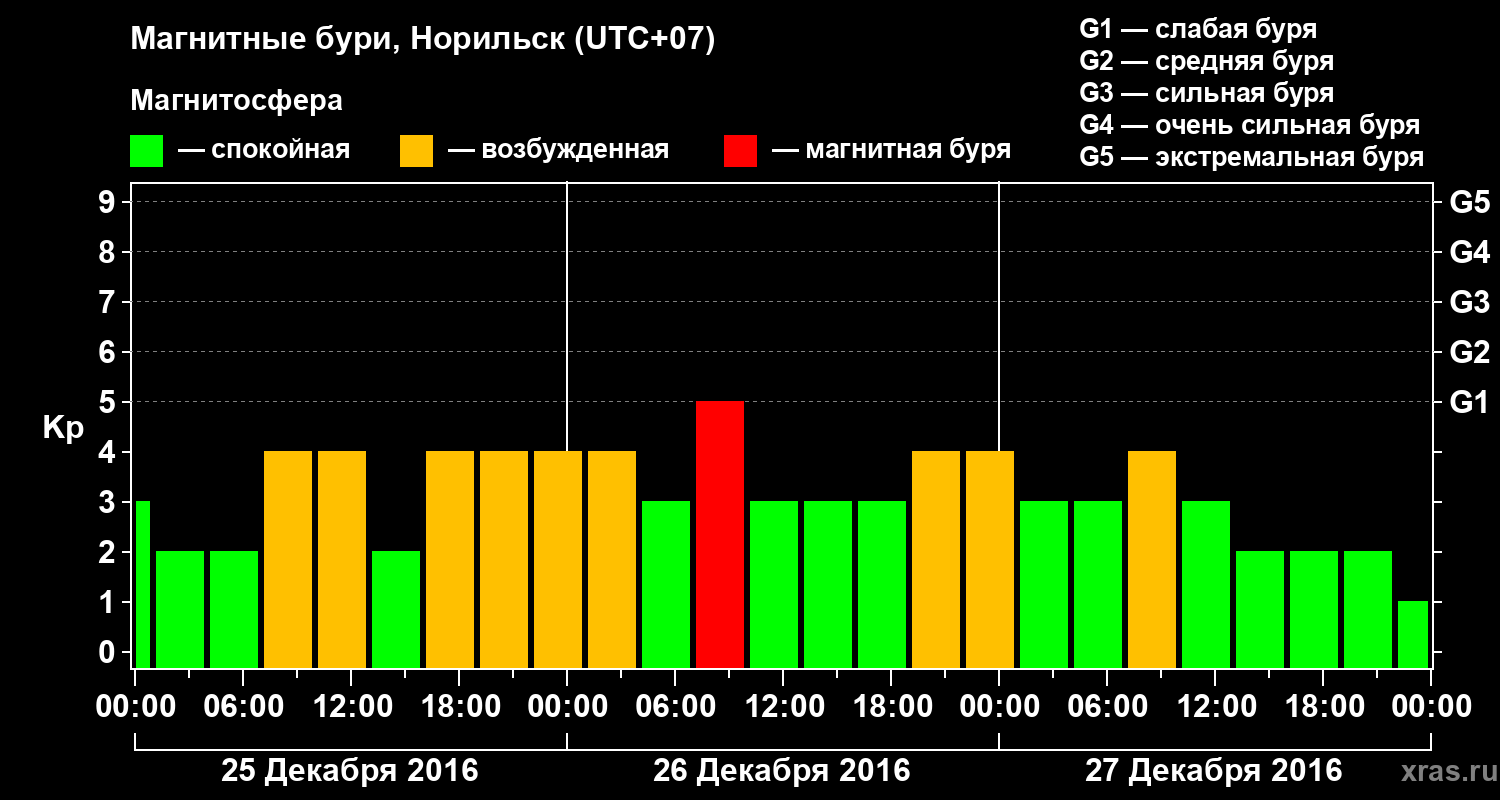The image size is (1500, 800).
Task: Click the "G4" label on the right axis
Action: click(1469, 252)
